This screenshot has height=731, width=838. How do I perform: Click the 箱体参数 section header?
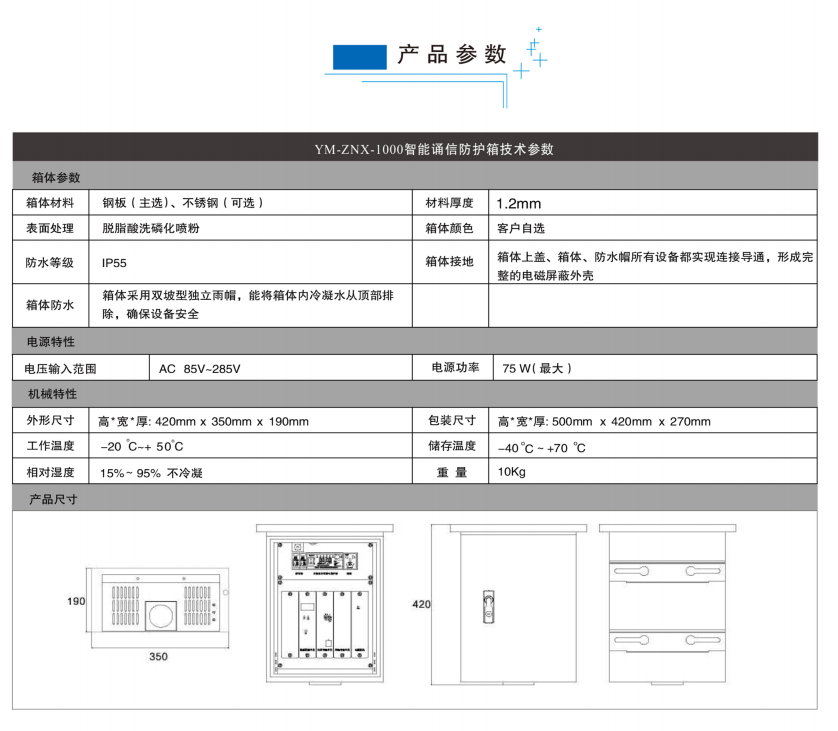point(54,177)
